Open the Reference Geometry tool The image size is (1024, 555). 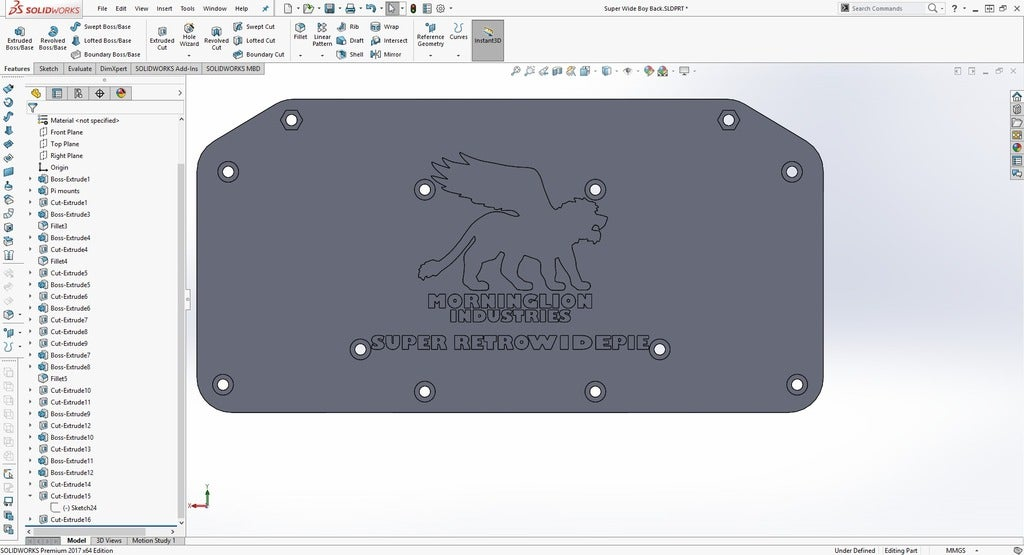pos(430,35)
